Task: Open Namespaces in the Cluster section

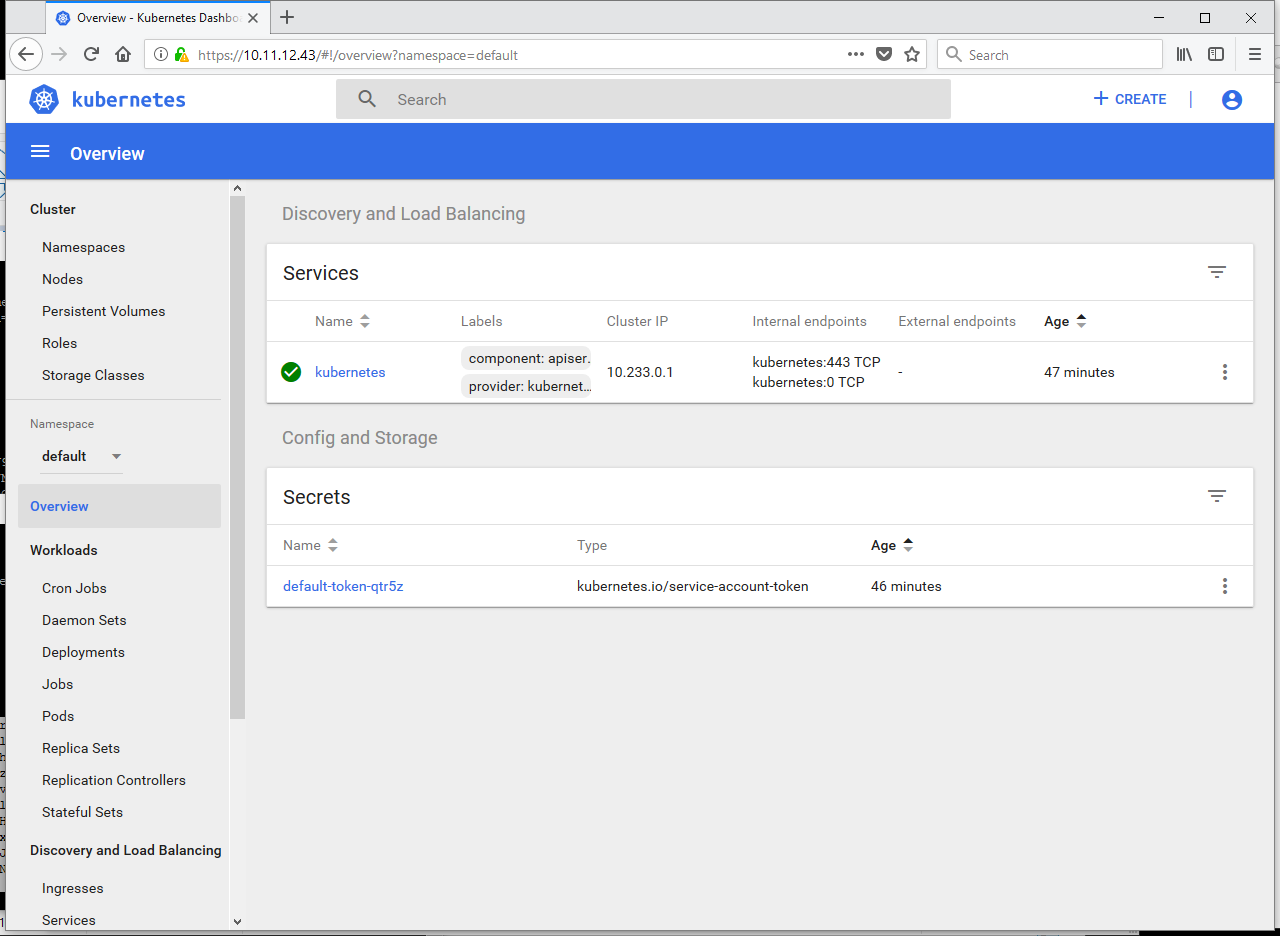Action: tap(83, 247)
